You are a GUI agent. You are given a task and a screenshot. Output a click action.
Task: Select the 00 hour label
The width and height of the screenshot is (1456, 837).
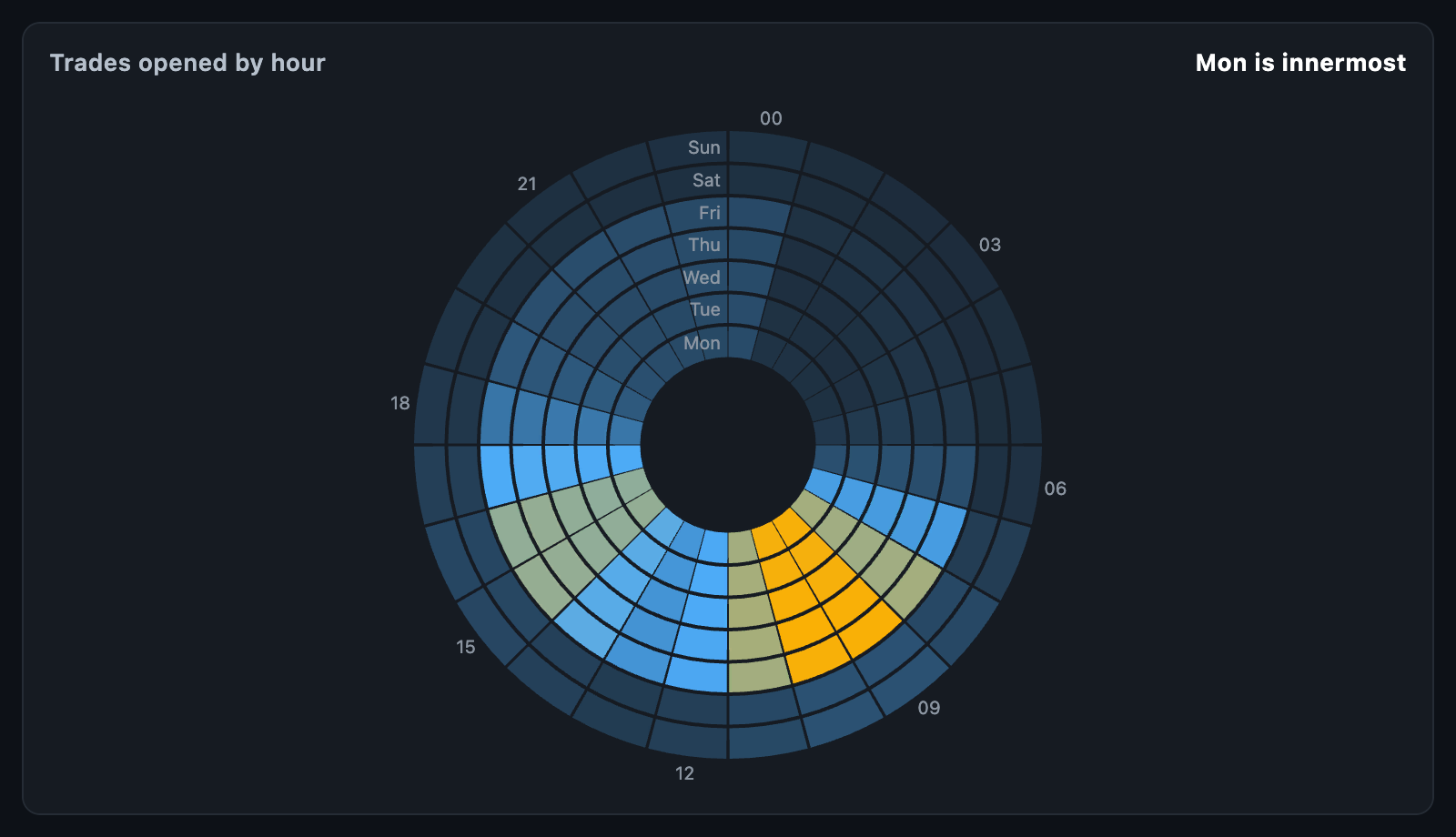click(771, 118)
